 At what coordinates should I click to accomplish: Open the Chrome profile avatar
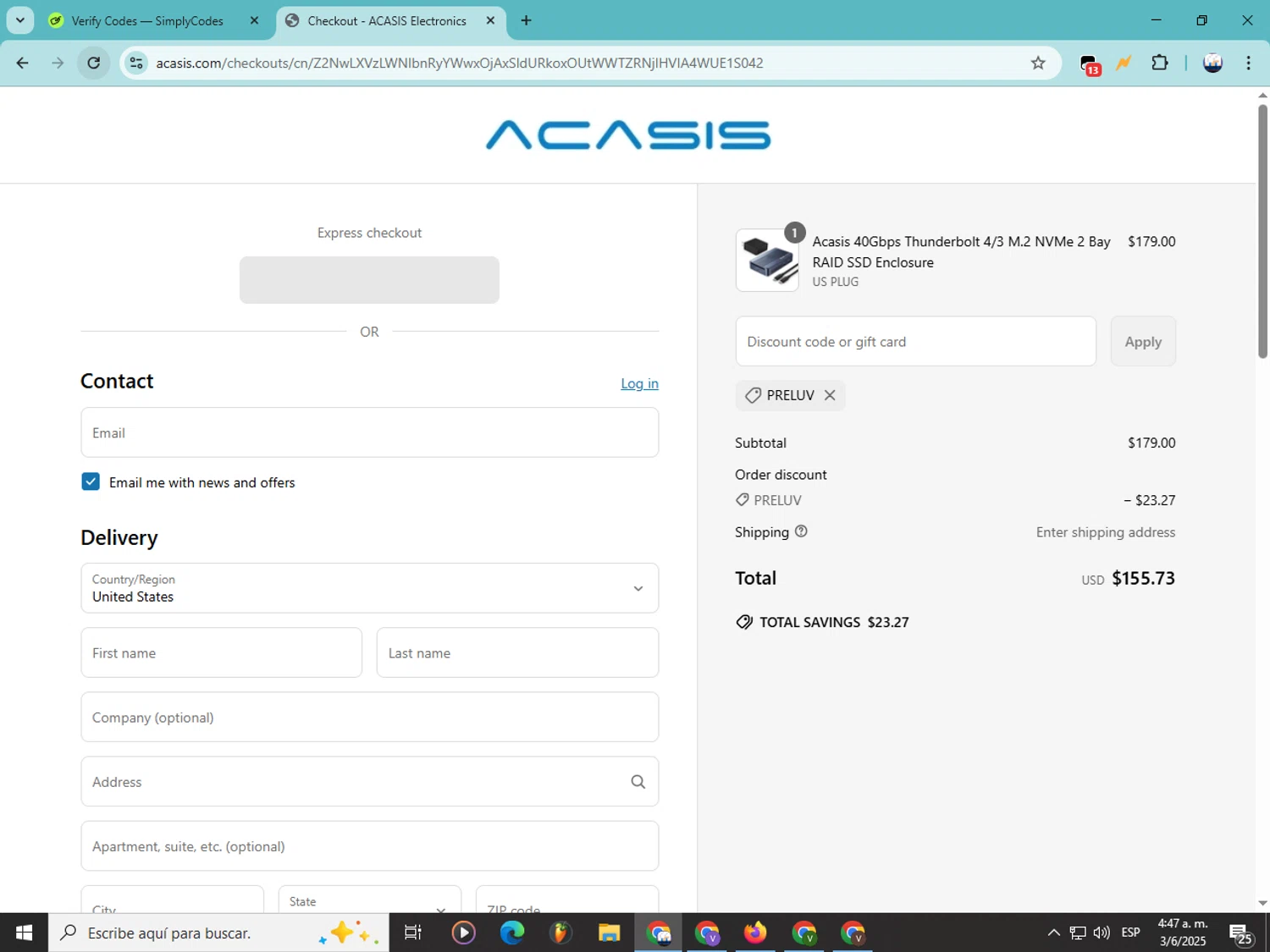point(1212,63)
